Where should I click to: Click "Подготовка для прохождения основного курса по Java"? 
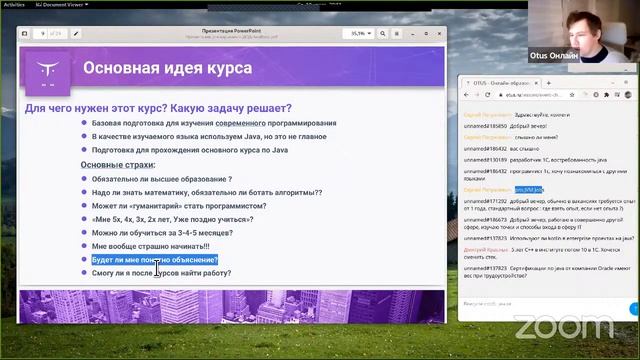(190, 150)
